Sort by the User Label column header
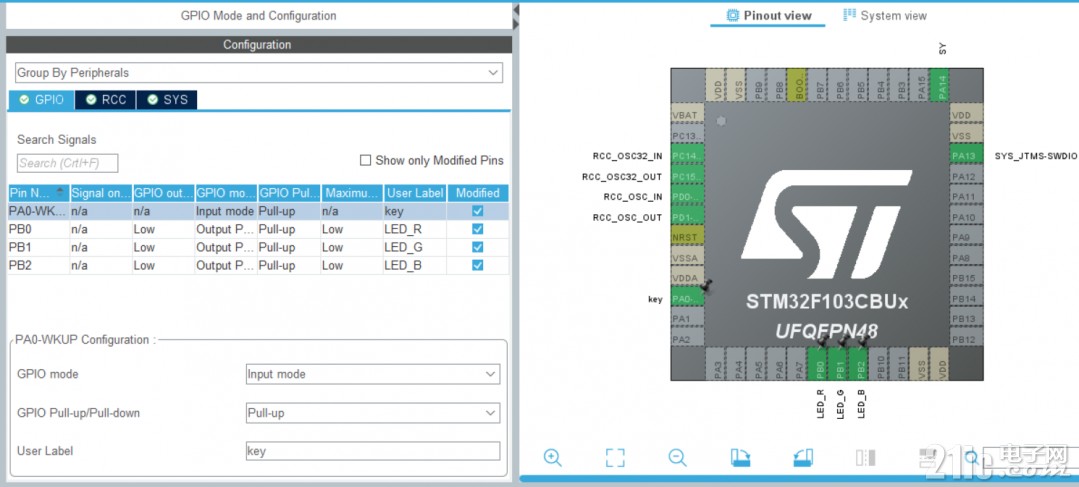The height and width of the screenshot is (487, 1079). click(415, 193)
